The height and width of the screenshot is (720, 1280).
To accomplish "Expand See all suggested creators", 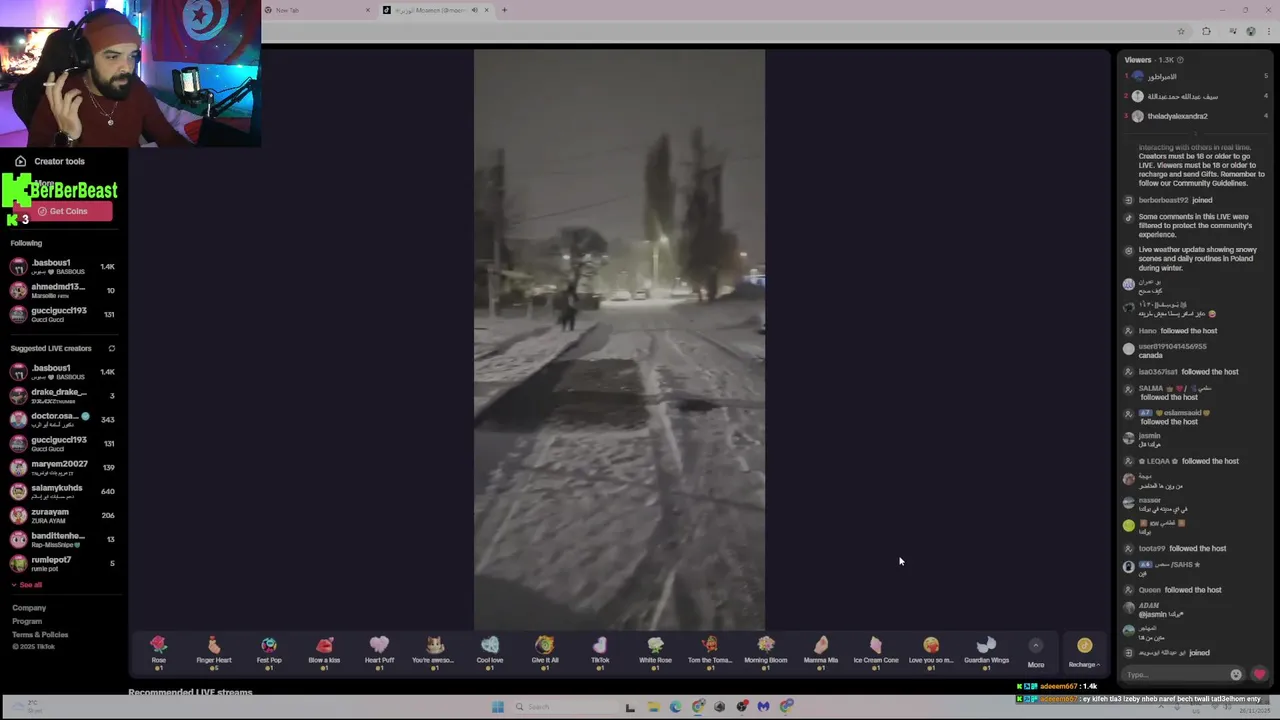I will click(x=27, y=585).
